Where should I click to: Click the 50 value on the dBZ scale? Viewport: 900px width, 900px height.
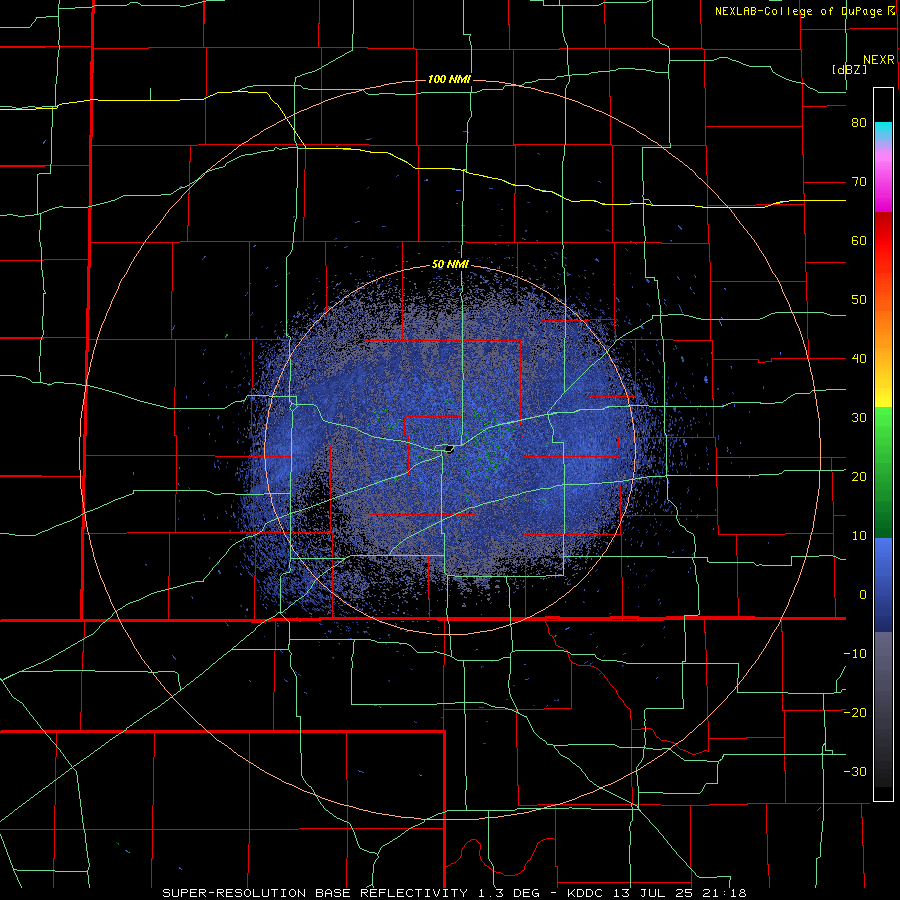coord(859,300)
